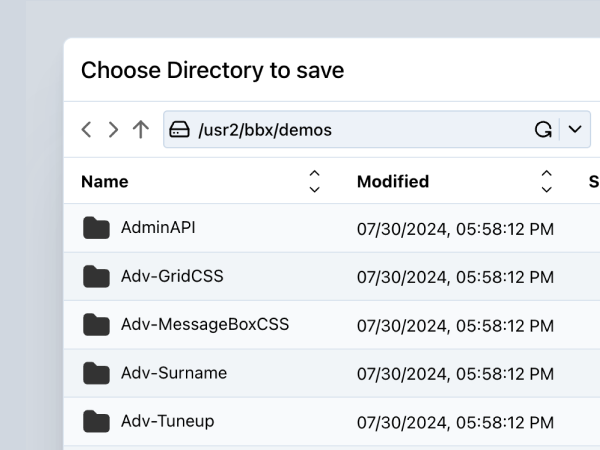Choose the Adv-Surname directory name
Image resolution: width=600 pixels, height=450 pixels.
(174, 373)
